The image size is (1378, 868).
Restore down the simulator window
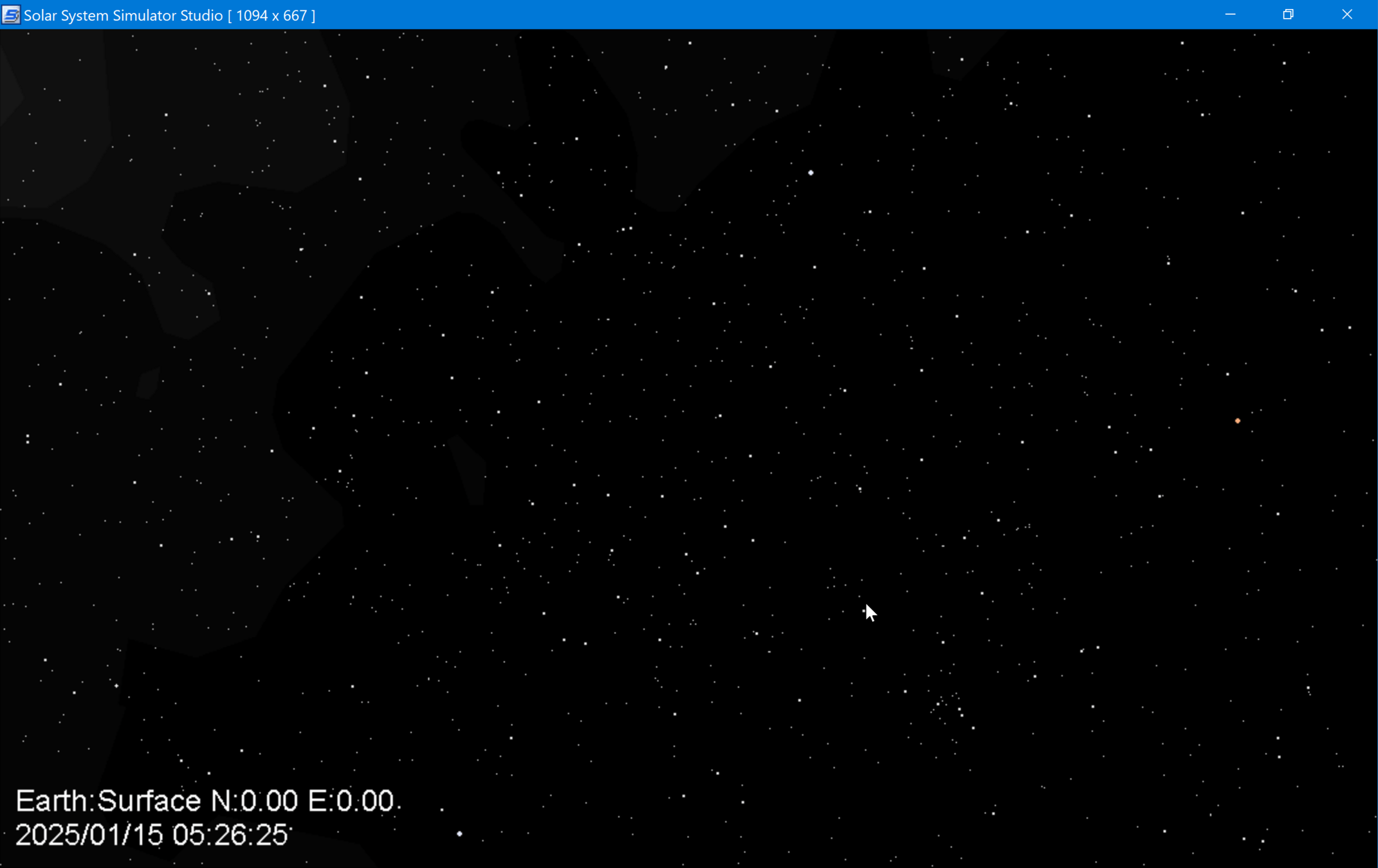pos(1288,15)
